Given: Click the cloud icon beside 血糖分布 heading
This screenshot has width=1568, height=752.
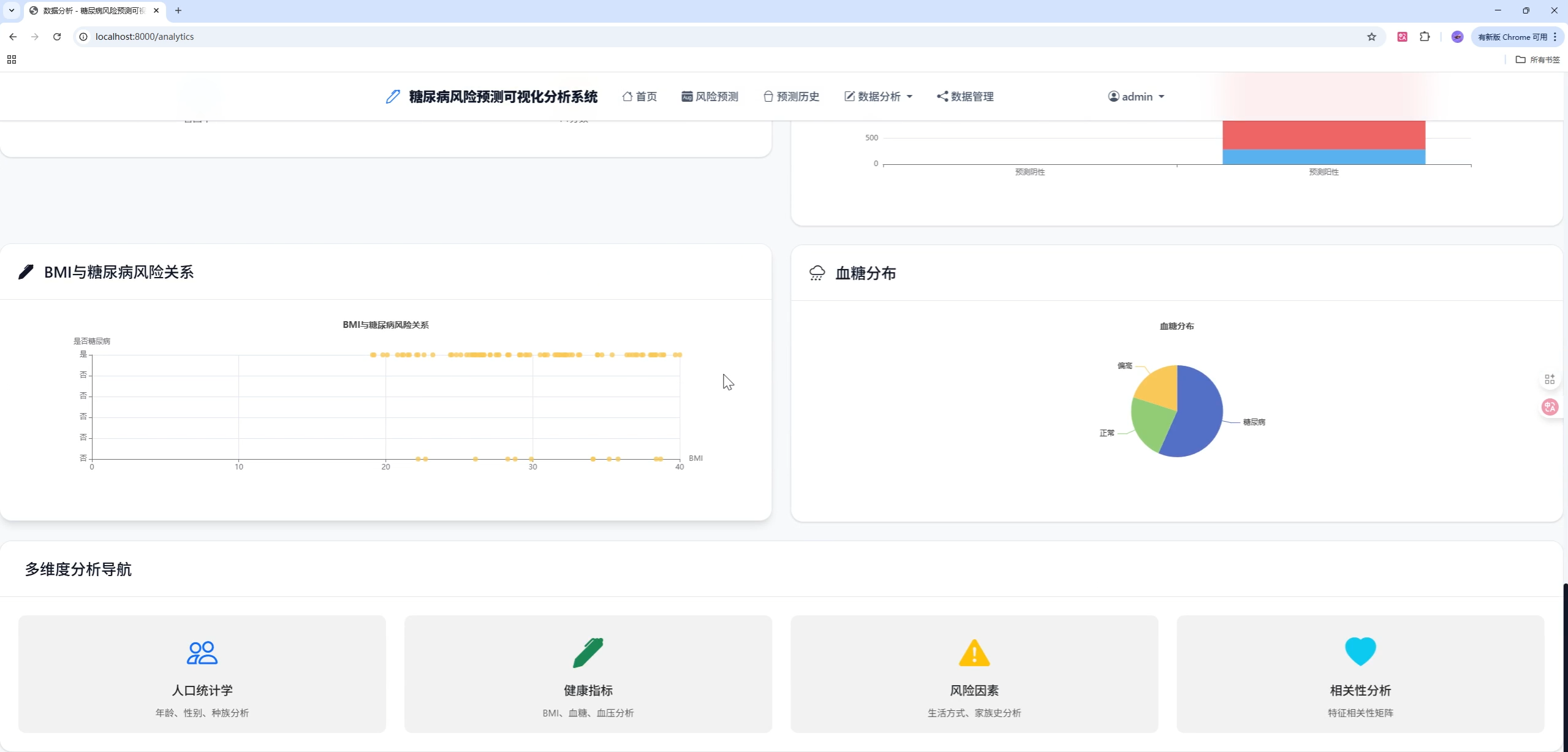Looking at the screenshot, I should point(817,273).
